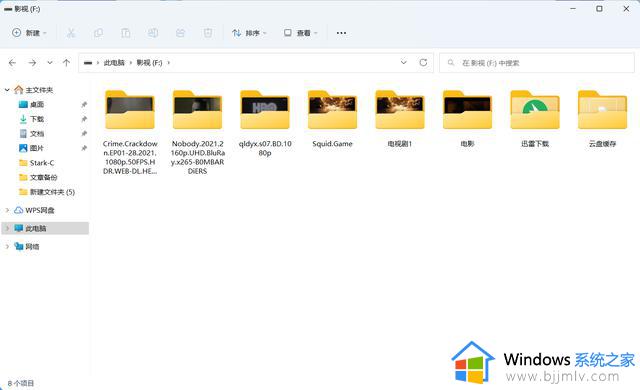Open the See more three-dots menu
The width and height of the screenshot is (640, 390).
(x=341, y=33)
